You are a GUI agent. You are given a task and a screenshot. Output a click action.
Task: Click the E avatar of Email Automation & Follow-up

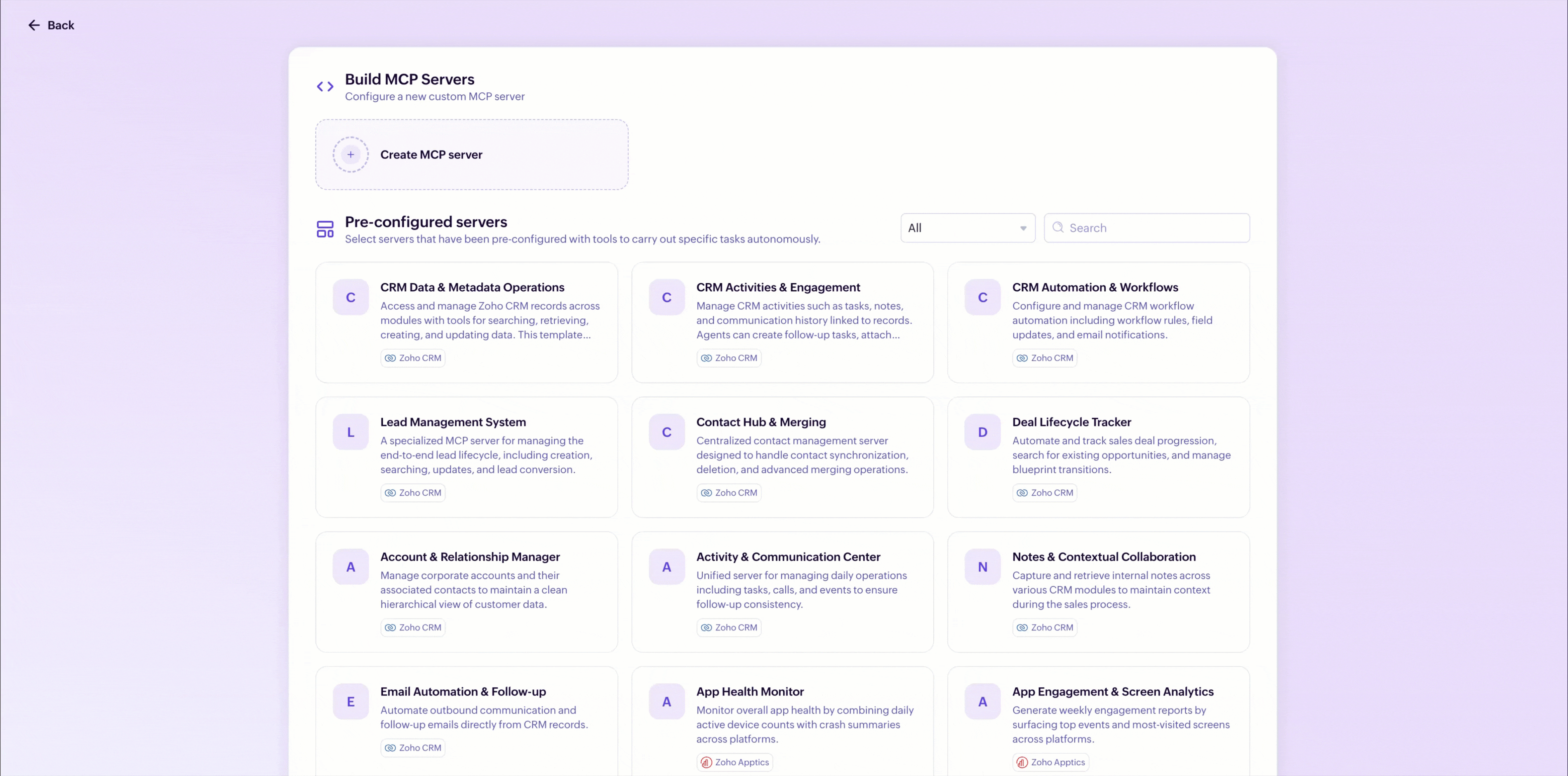(x=351, y=701)
